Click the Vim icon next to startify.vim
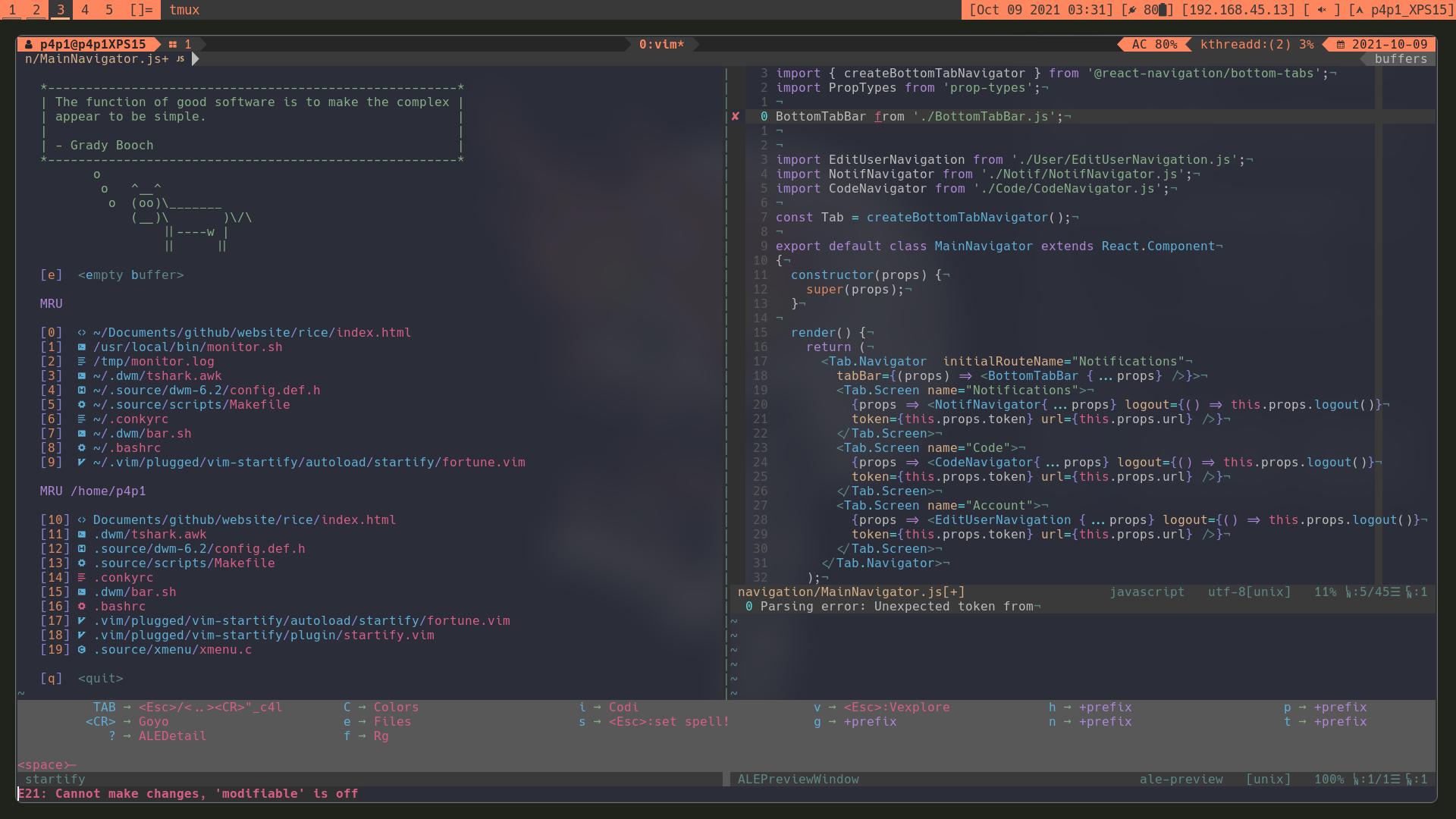 (x=81, y=635)
